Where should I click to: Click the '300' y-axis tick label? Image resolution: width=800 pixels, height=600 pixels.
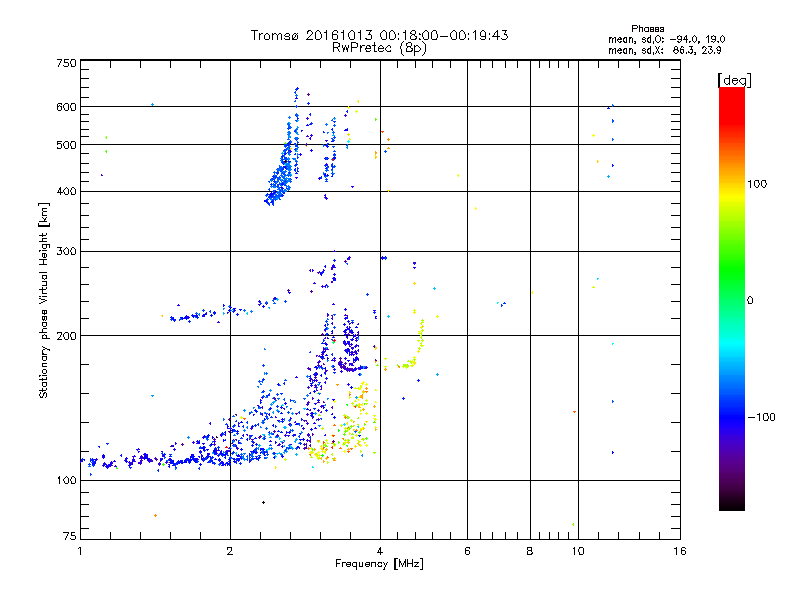tap(66, 252)
